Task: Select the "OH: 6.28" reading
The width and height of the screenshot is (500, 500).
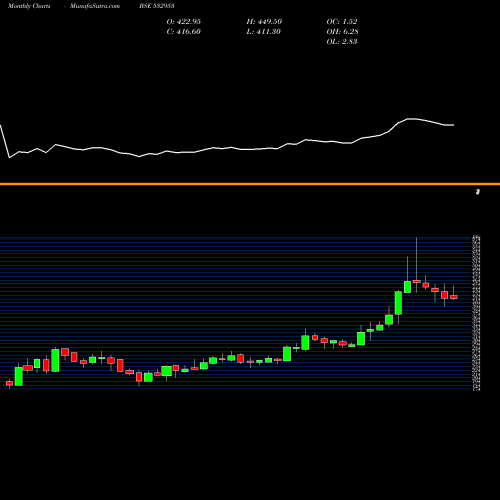Action: tap(342, 31)
